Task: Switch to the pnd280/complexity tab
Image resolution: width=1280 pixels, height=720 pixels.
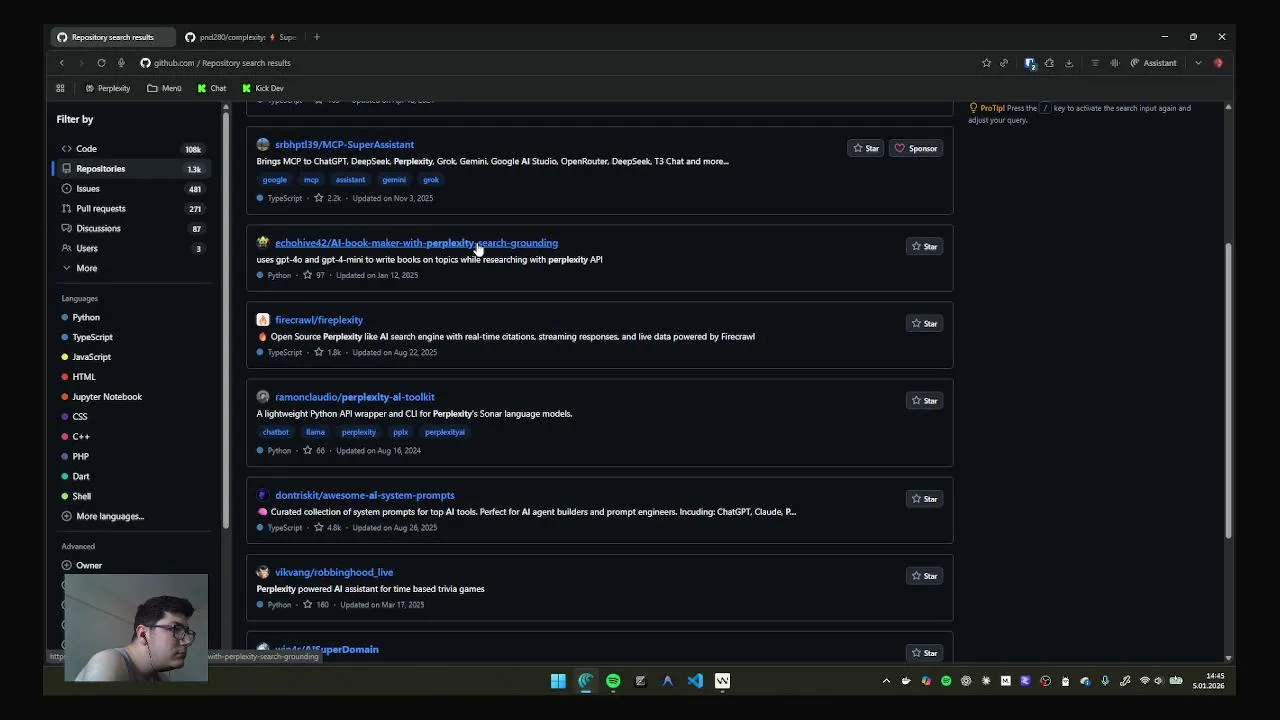Action: coord(240,37)
